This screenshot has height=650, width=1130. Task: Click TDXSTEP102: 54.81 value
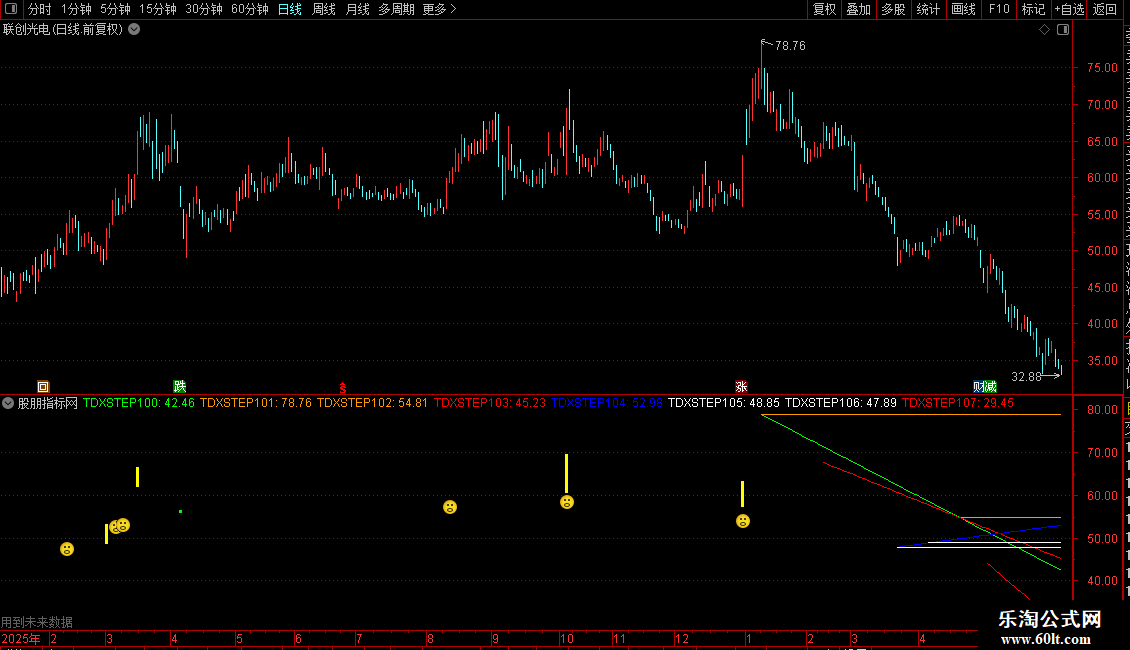(x=373, y=403)
